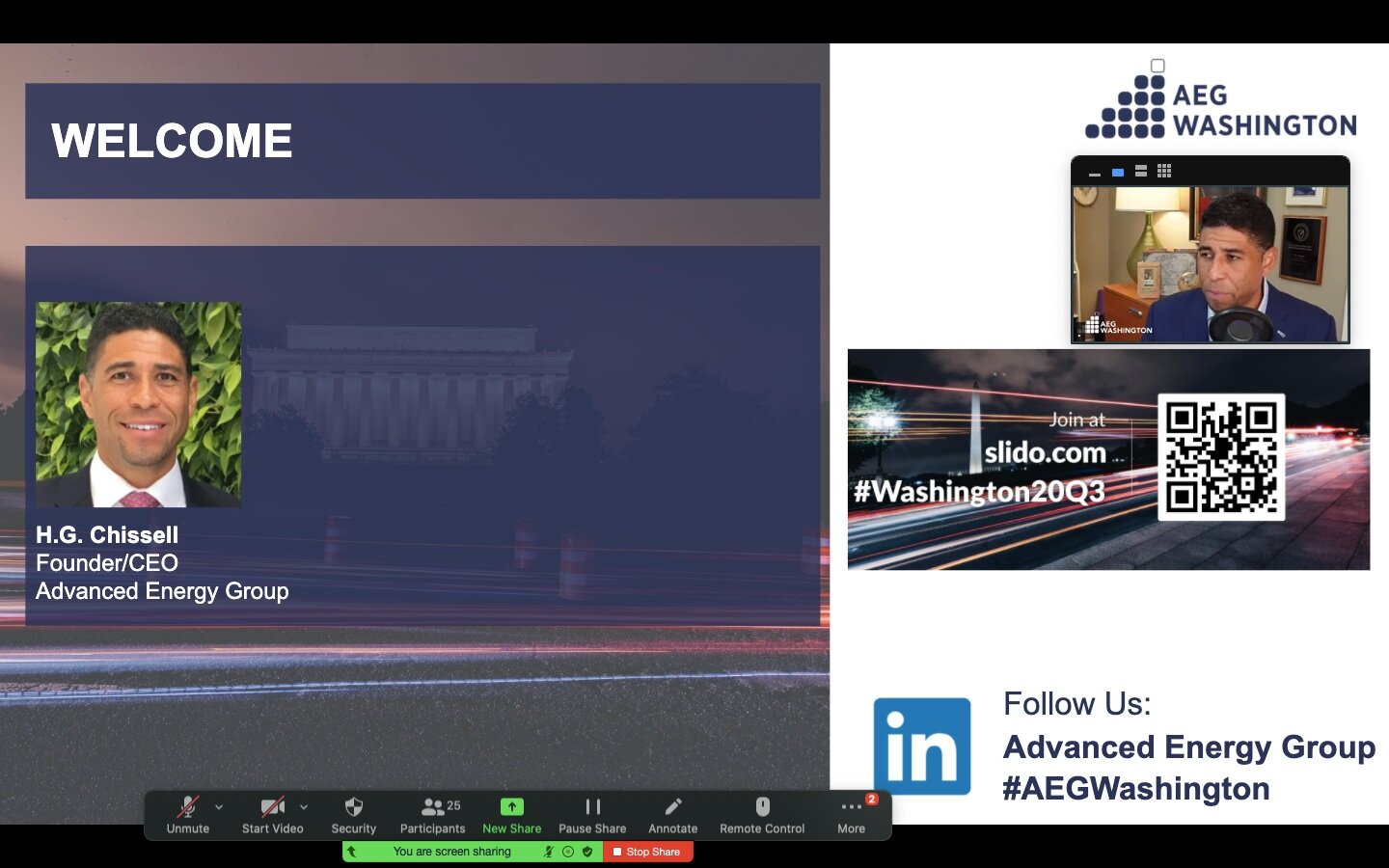Click the 'Founder/CEO' title text
This screenshot has width=1389, height=868.
click(107, 563)
